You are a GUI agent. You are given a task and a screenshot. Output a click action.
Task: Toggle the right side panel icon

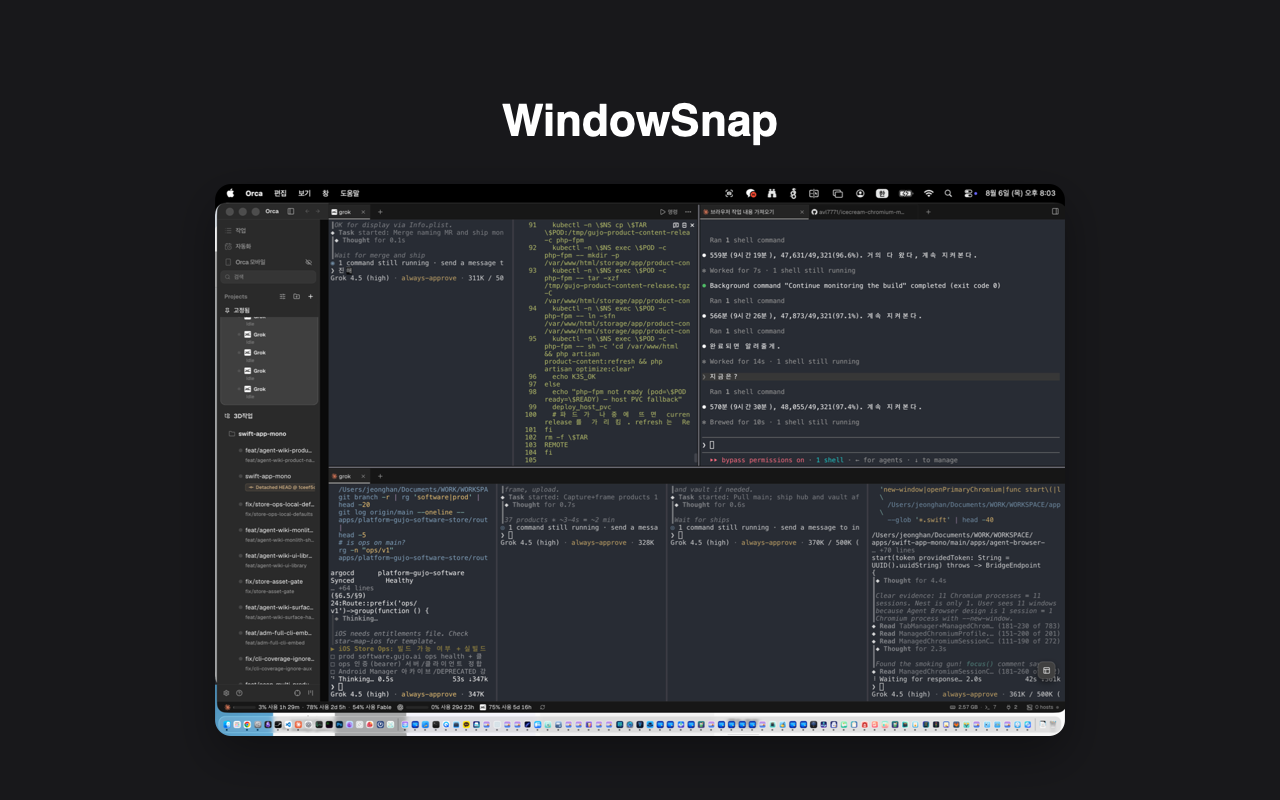pyautogui.click(x=1054, y=212)
